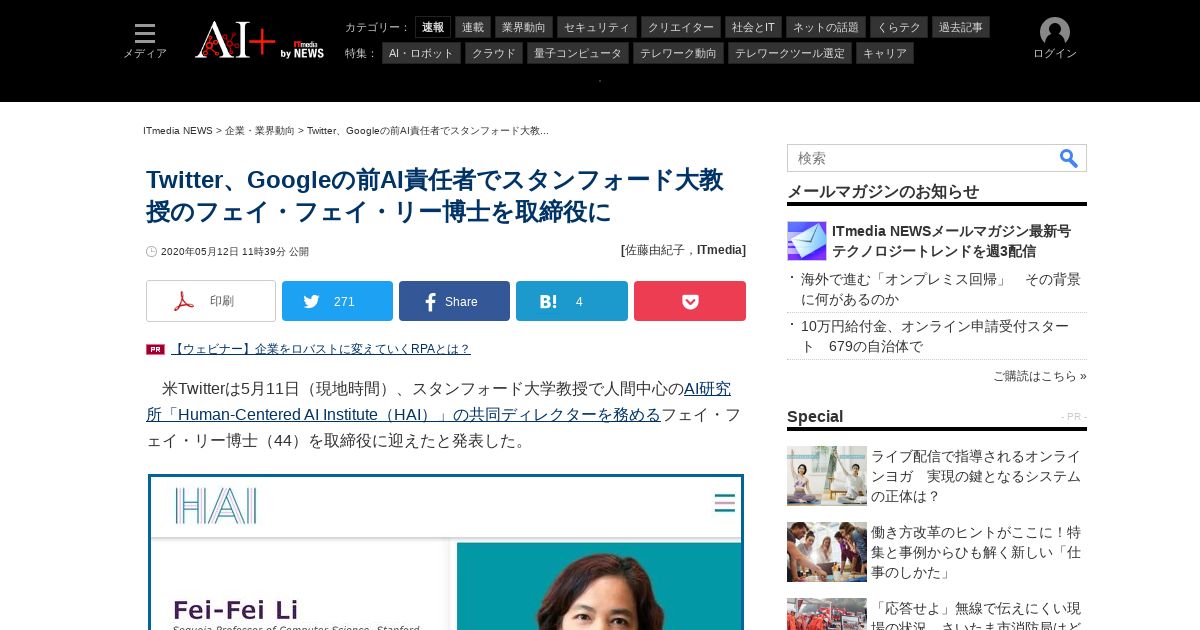The image size is (1200, 630).
Task: Click the mail magazine envelope icon
Action: [x=807, y=241]
